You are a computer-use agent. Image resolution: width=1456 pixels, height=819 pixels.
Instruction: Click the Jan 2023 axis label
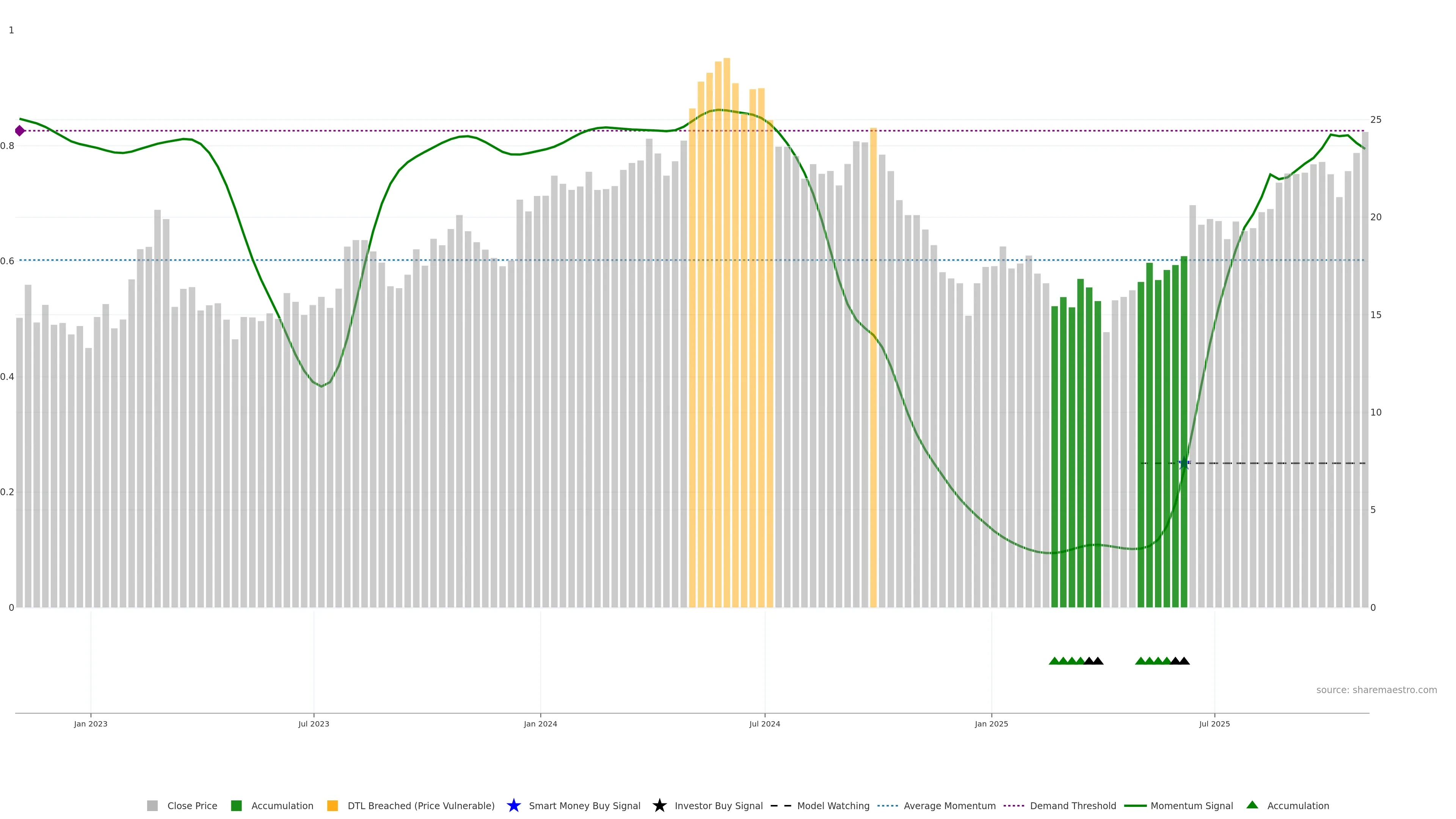pyautogui.click(x=91, y=723)
